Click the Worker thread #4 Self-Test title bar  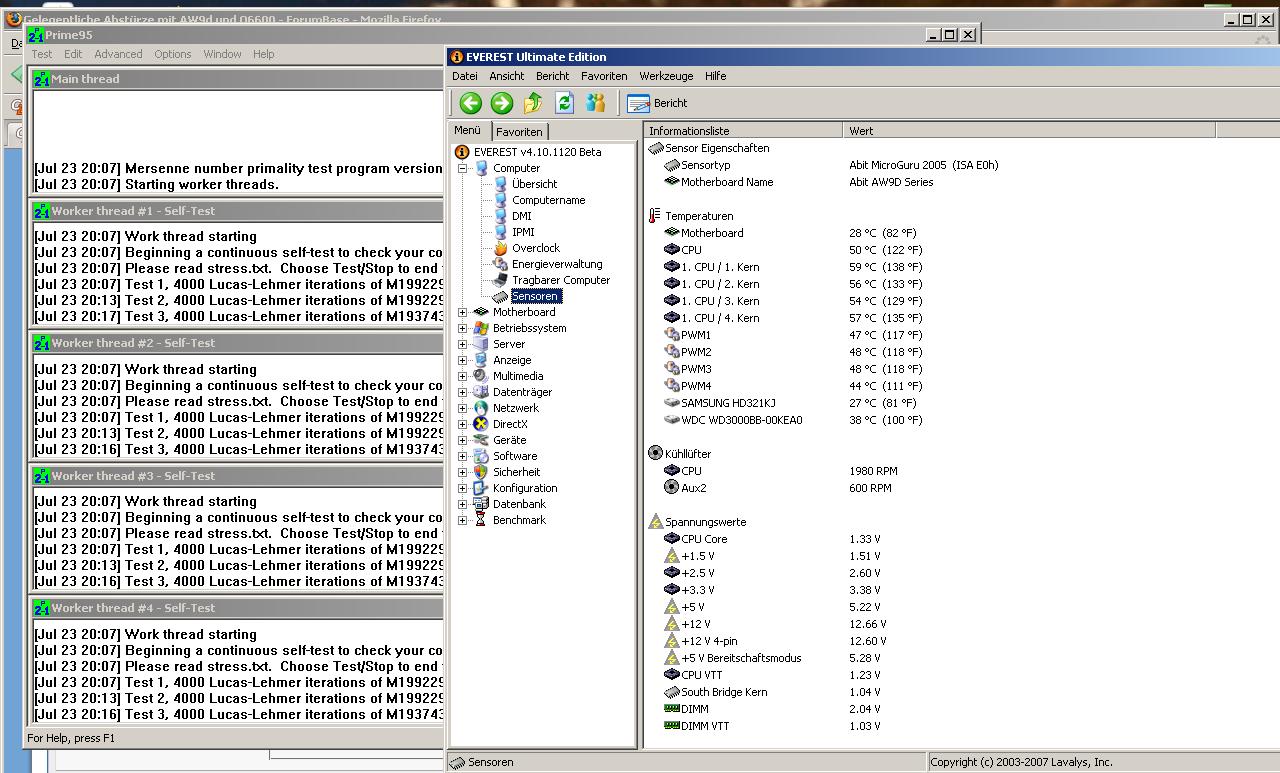pos(237,608)
